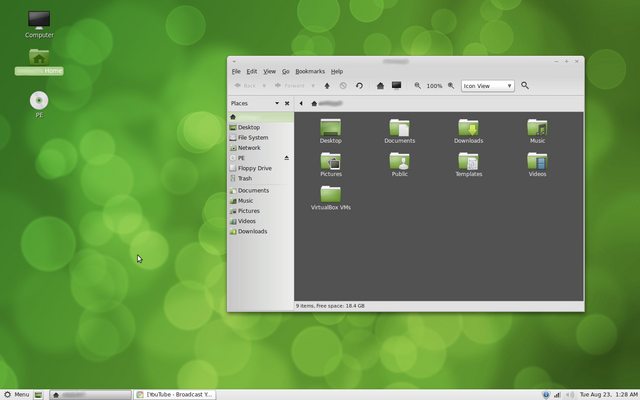Select Pictures bookmark in sidebar
This screenshot has width=640, height=400.
[x=260, y=211]
